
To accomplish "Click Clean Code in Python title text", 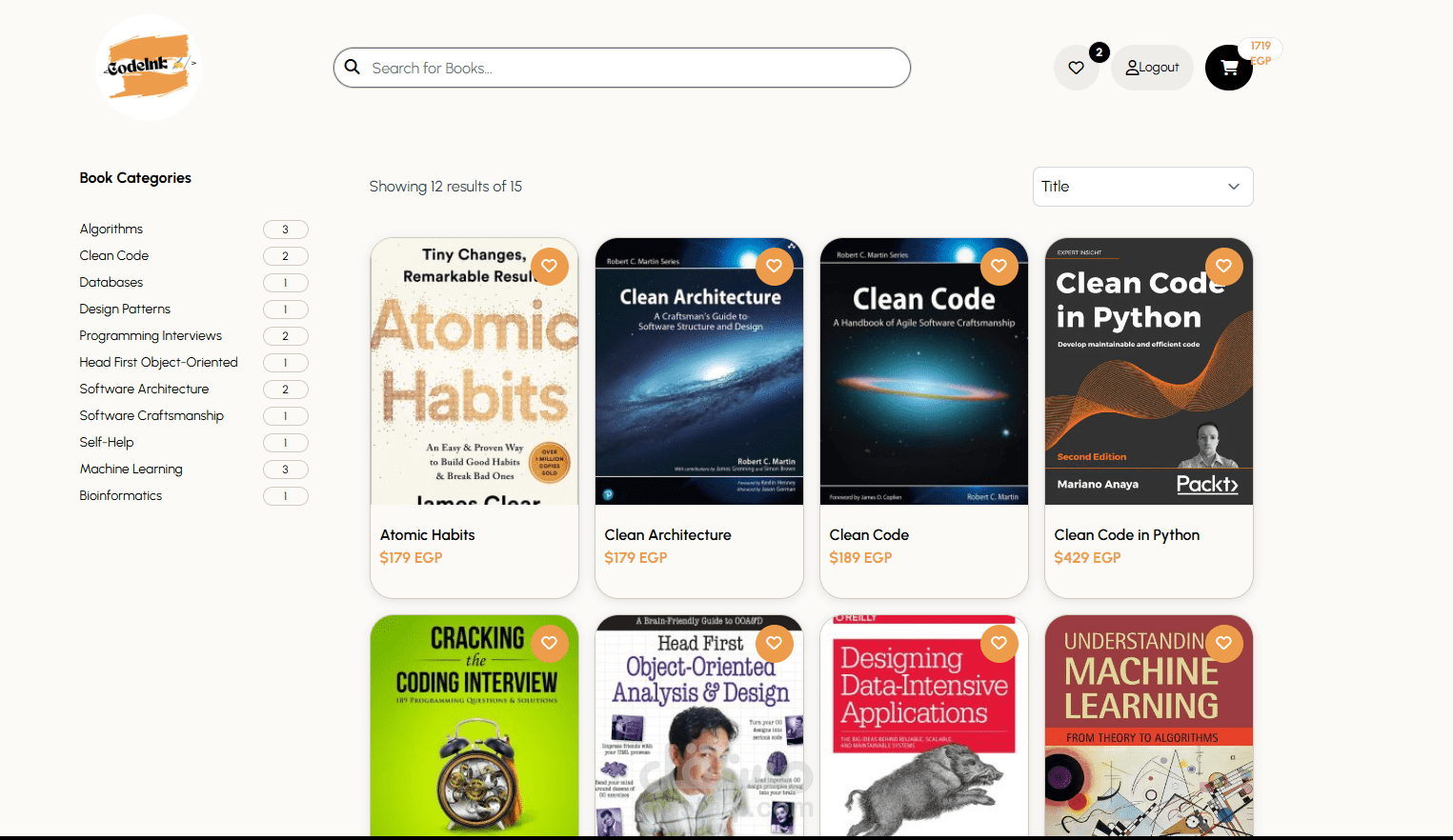I will click(x=1127, y=535).
